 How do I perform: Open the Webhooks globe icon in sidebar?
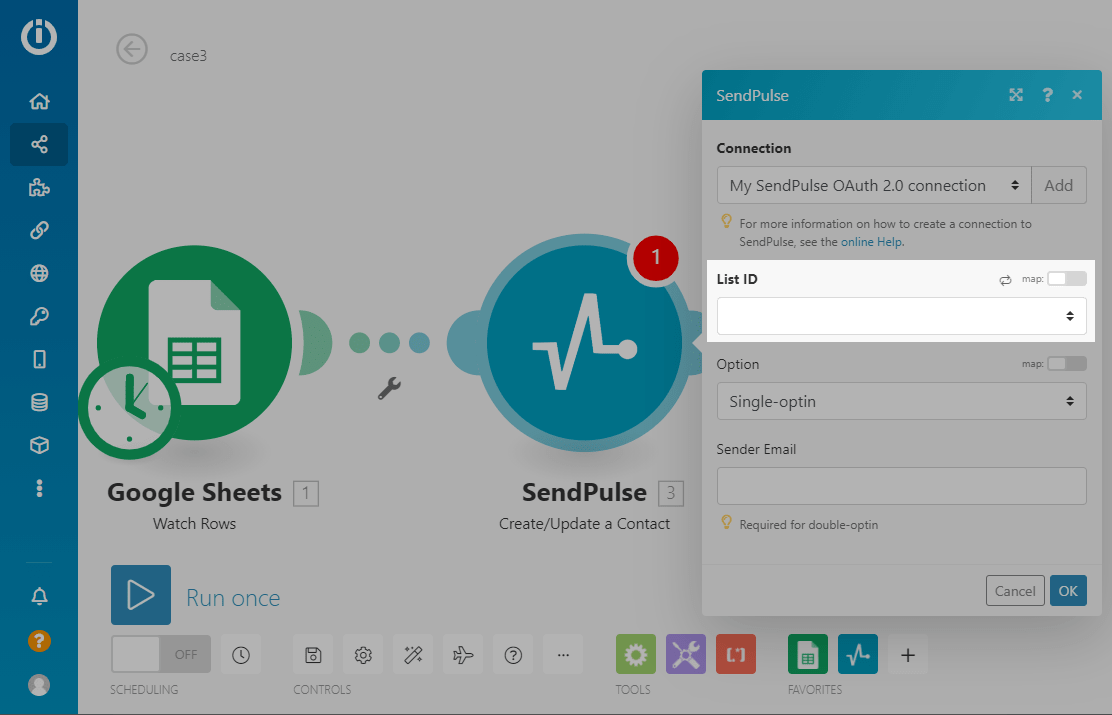point(39,274)
